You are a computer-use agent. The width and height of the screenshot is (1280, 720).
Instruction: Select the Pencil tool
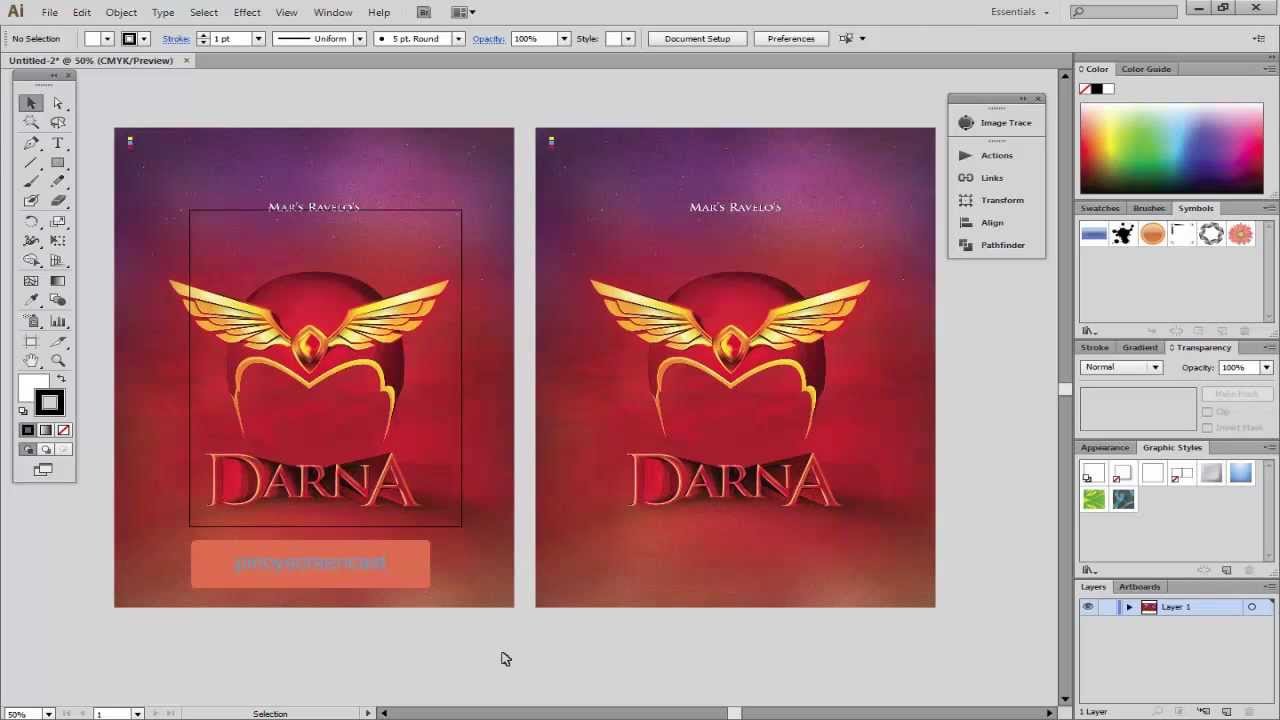pos(58,181)
